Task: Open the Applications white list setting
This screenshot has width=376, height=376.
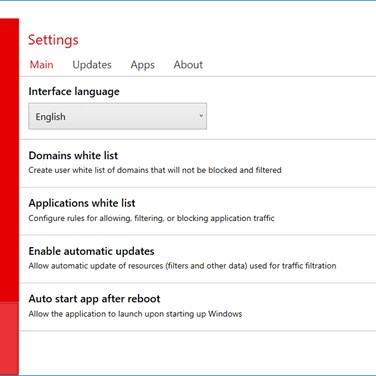Action: pos(197,211)
